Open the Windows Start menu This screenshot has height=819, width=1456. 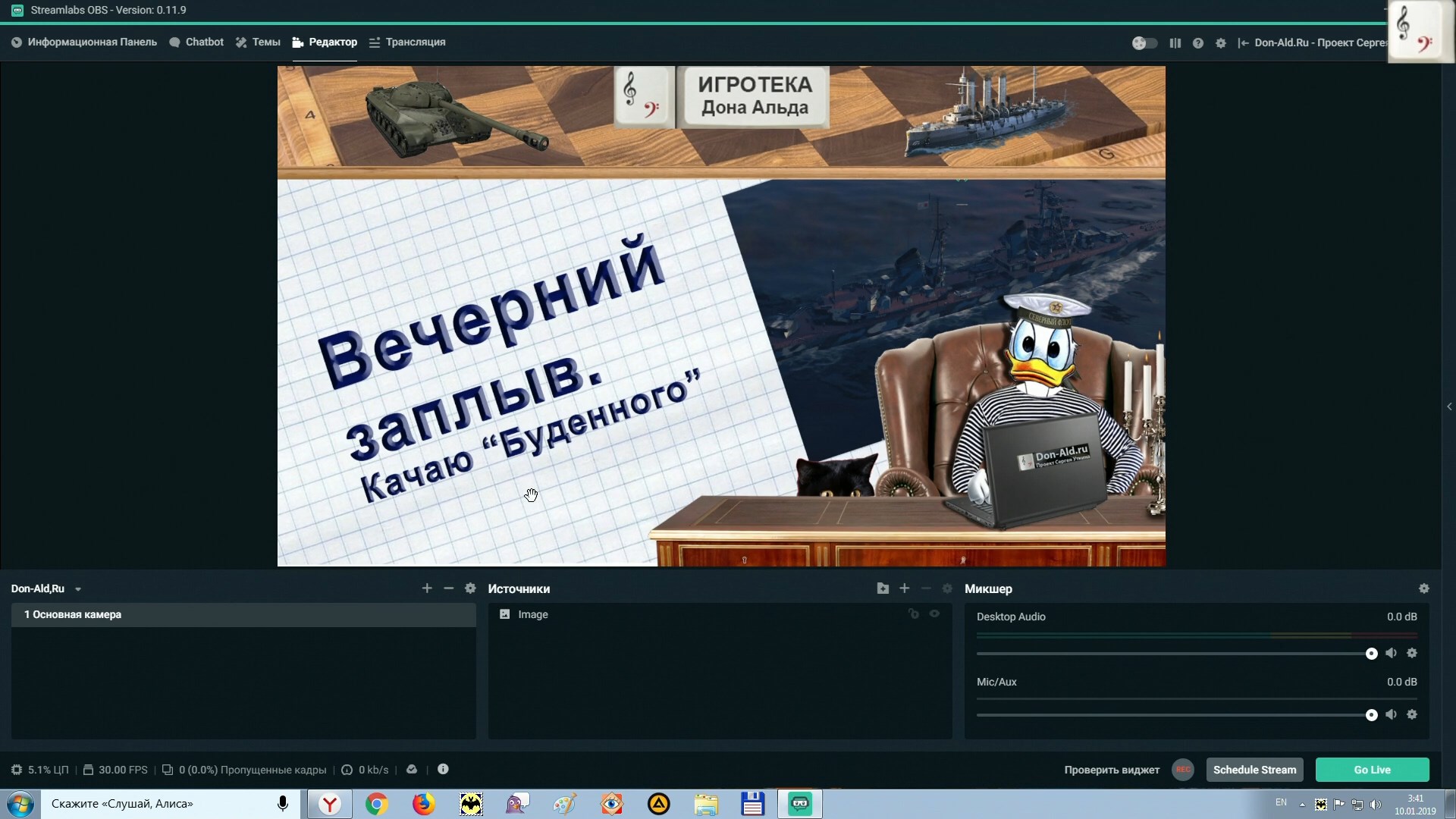pyautogui.click(x=20, y=804)
